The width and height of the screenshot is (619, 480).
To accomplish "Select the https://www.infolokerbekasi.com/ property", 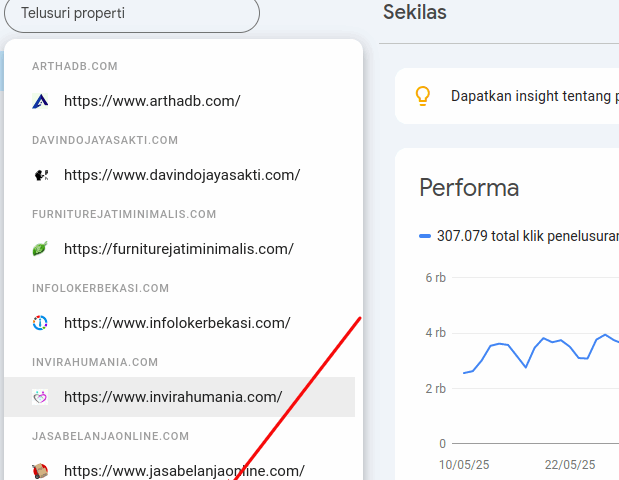I will [x=180, y=323].
